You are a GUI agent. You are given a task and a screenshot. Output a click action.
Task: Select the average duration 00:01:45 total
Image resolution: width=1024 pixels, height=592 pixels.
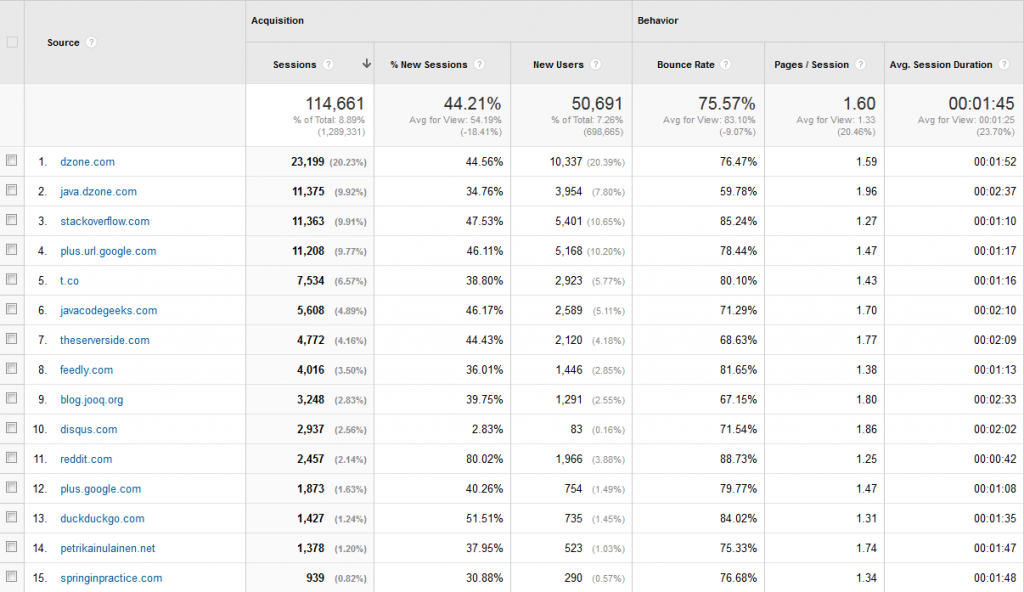[x=982, y=104]
